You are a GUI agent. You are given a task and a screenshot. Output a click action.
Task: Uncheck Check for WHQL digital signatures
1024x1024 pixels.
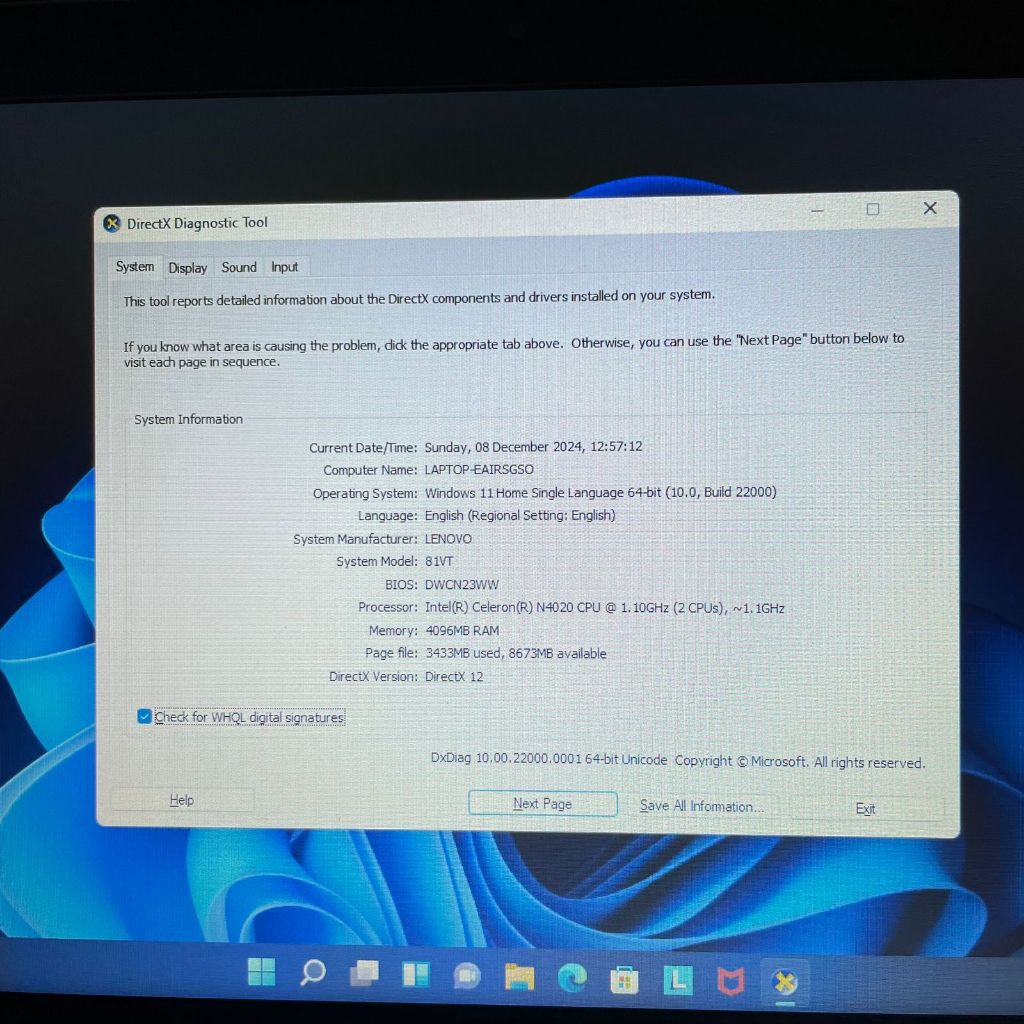point(145,716)
